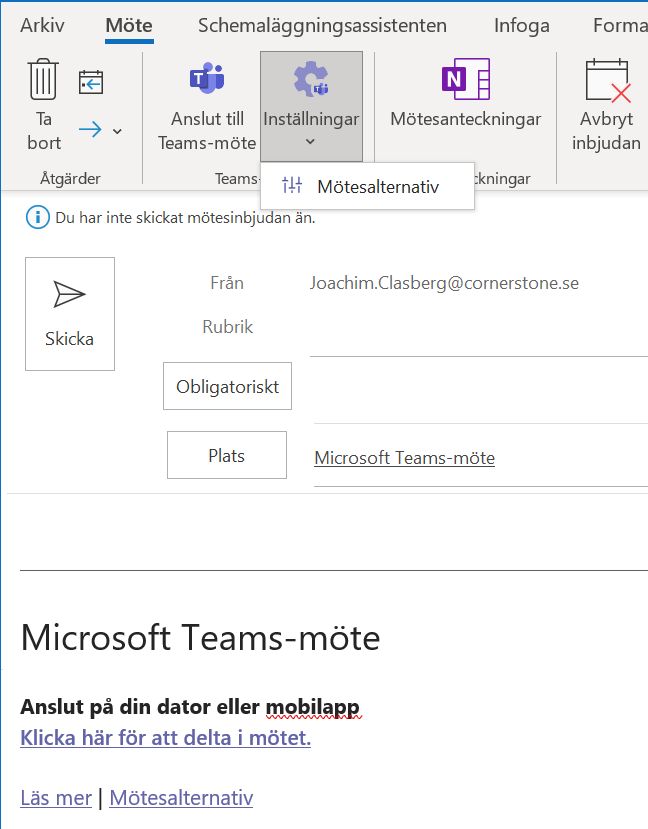Click the blue forward arrow icon
Viewport: 648px width, 829px height.
(x=90, y=130)
